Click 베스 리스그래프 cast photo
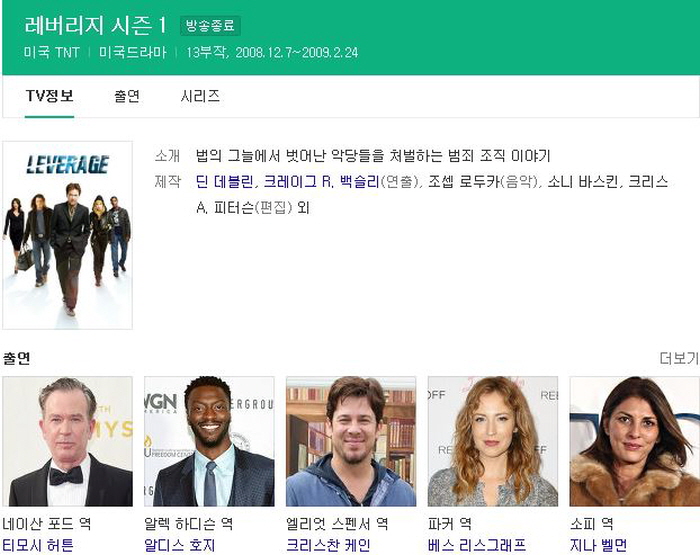This screenshot has width=700, height=555. point(493,441)
